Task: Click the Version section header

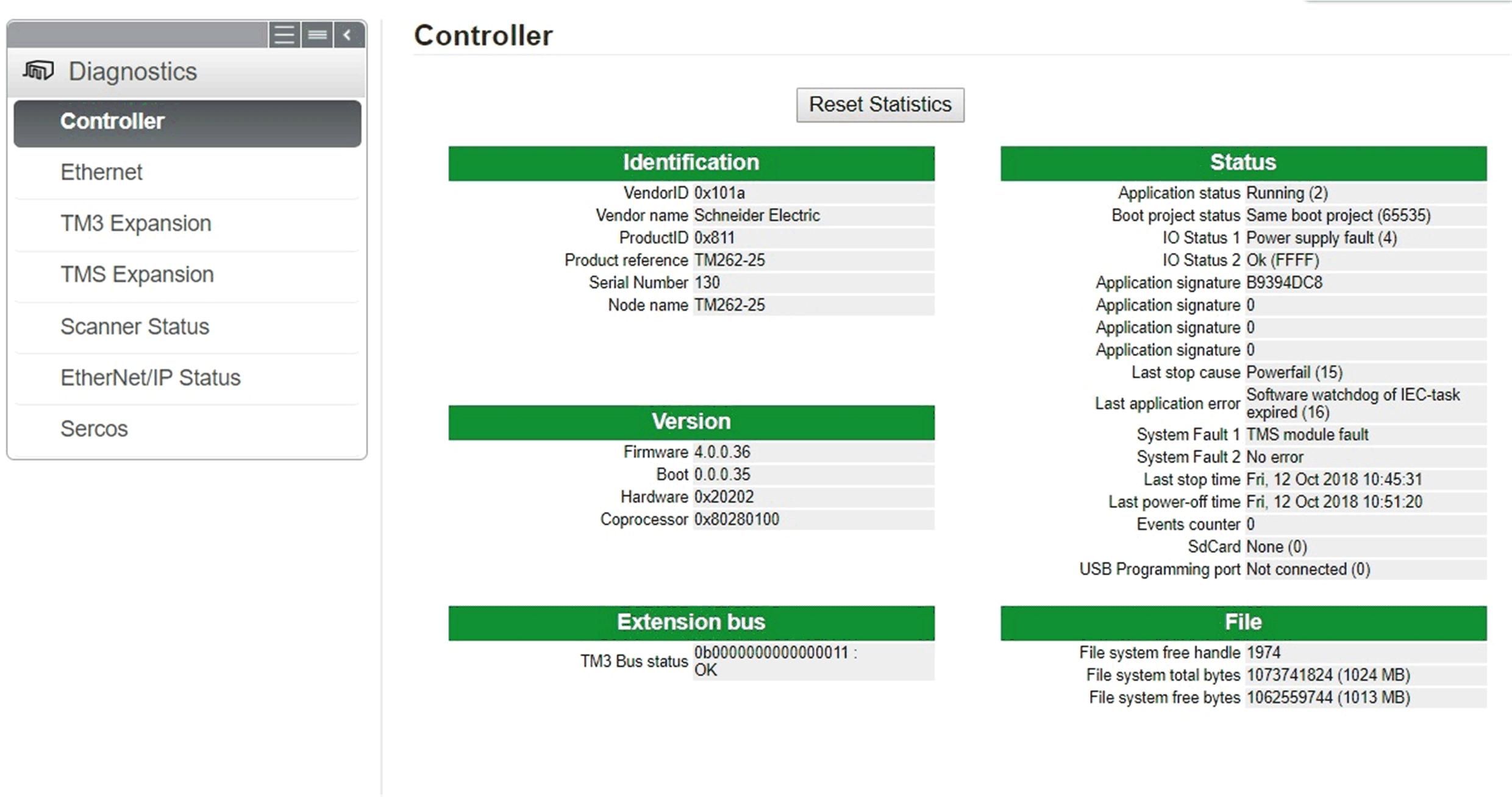Action: point(691,422)
